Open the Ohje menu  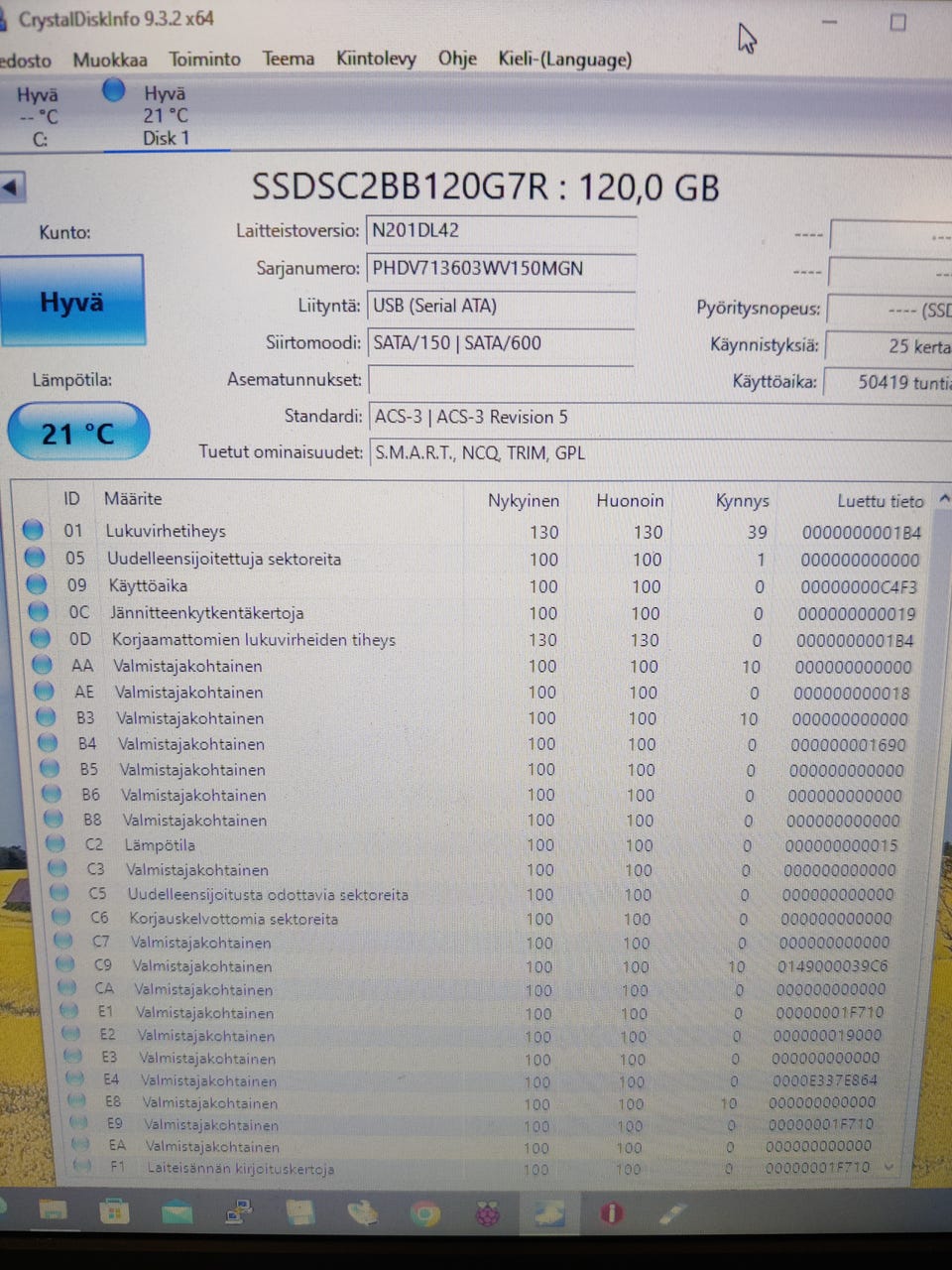tap(457, 59)
